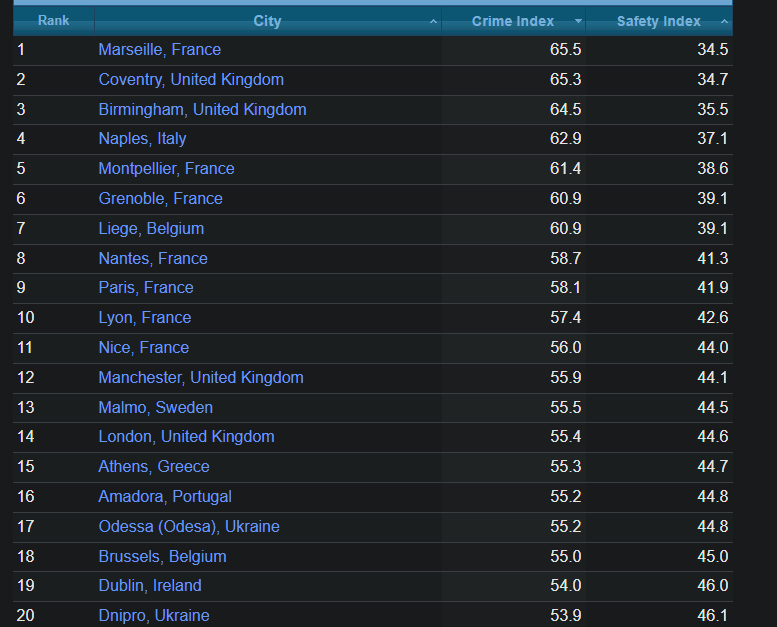This screenshot has height=627, width=777.
Task: Select Naples crime index value 62.9
Action: click(565, 138)
